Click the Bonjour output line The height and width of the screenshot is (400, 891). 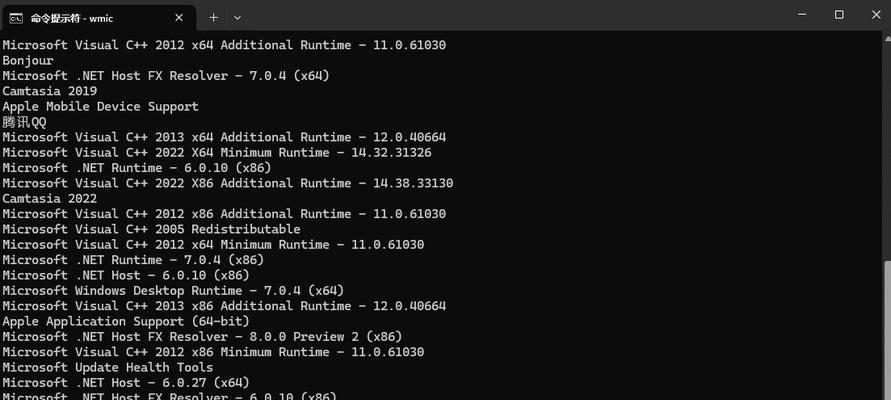point(28,61)
